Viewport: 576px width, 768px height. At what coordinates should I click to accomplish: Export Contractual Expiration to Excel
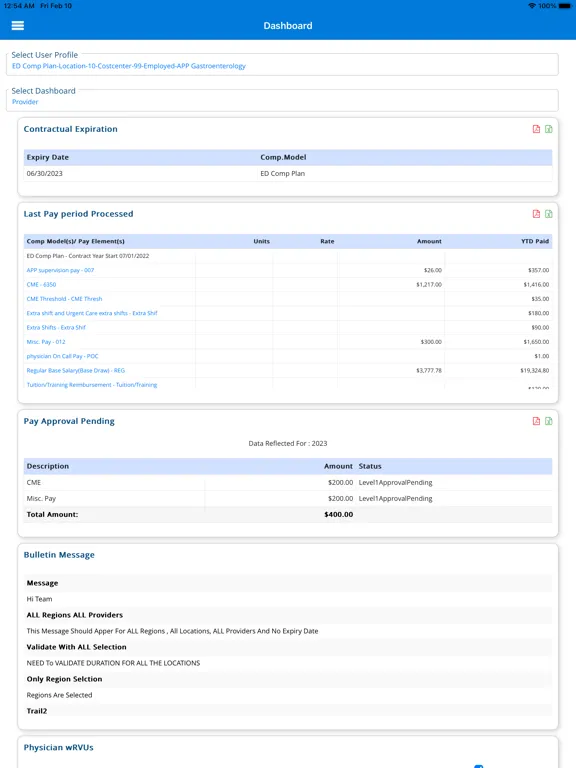[549, 129]
